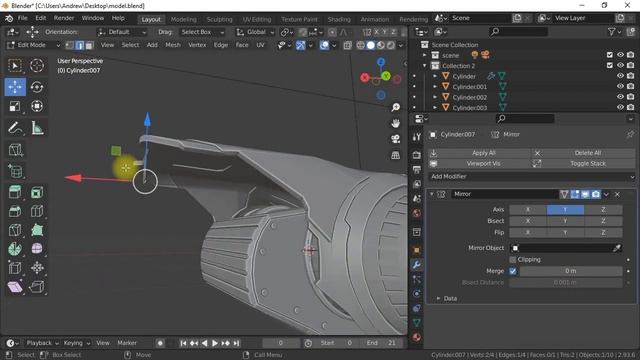This screenshot has width=640, height=360.
Task: Play the animation
Action: coord(215,343)
